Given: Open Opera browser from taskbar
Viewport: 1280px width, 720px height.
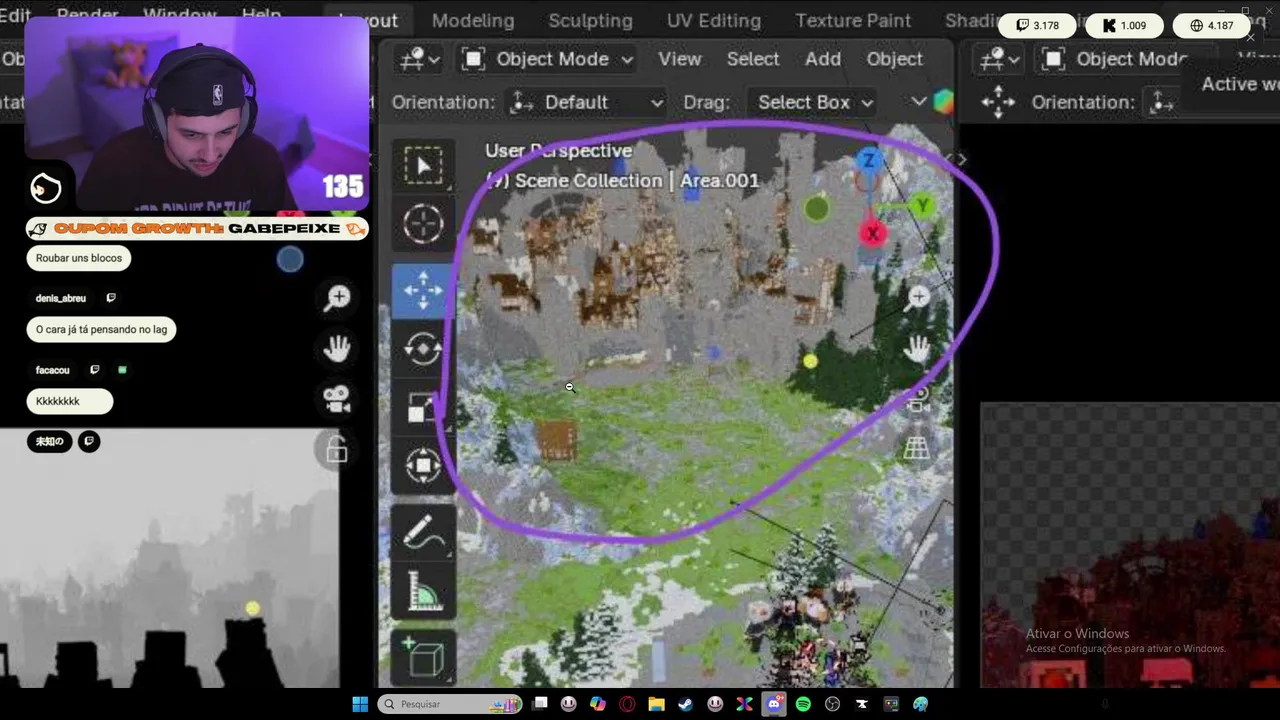Looking at the screenshot, I should [x=627, y=704].
